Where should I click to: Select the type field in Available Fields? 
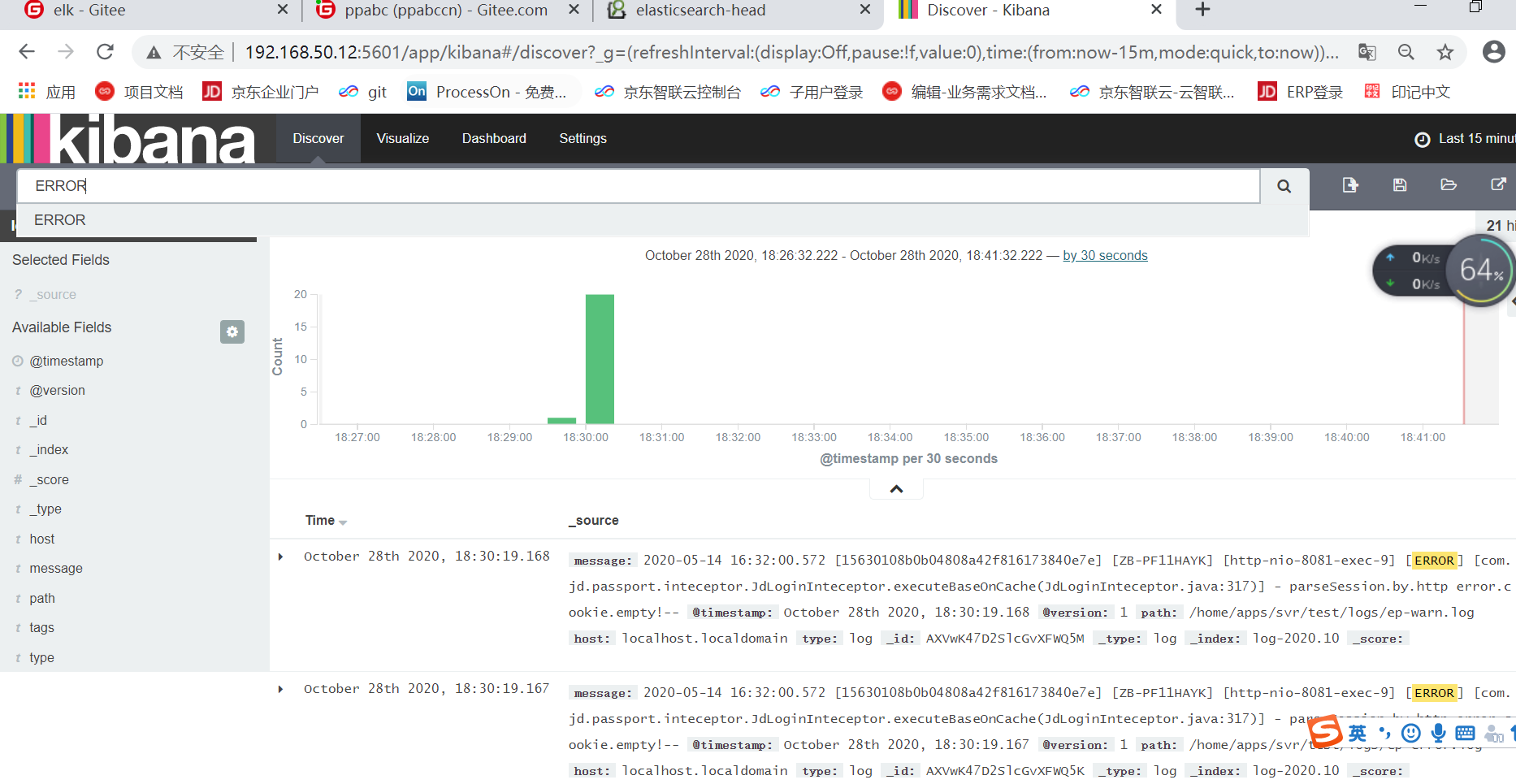coord(41,658)
